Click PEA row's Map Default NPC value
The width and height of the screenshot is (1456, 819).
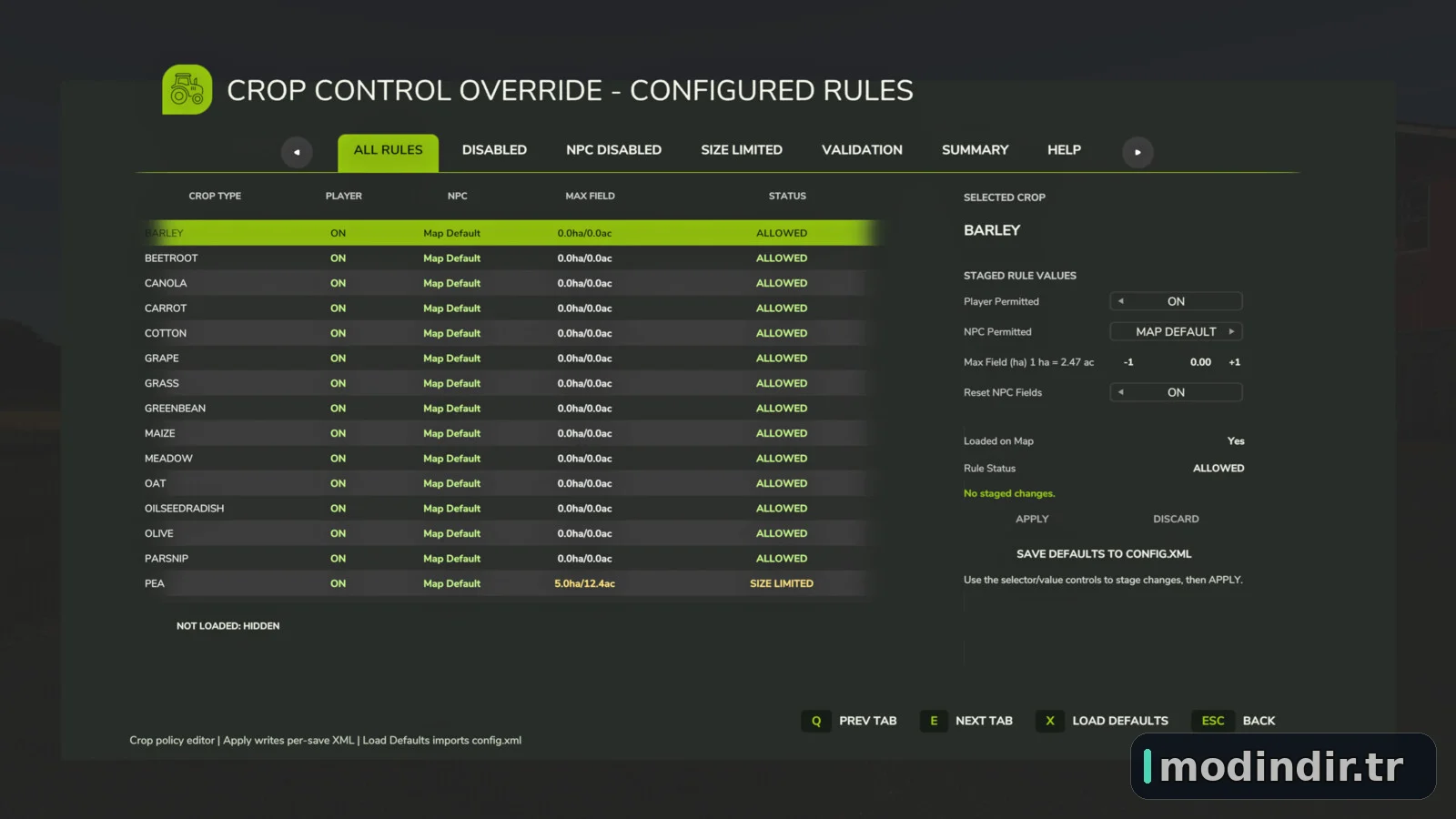(451, 583)
